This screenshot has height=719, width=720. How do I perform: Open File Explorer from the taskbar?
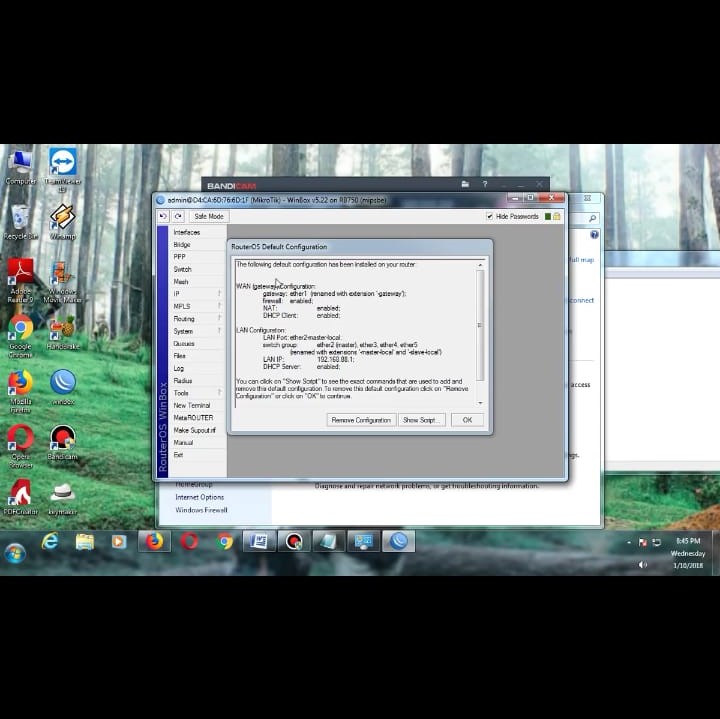(85, 542)
